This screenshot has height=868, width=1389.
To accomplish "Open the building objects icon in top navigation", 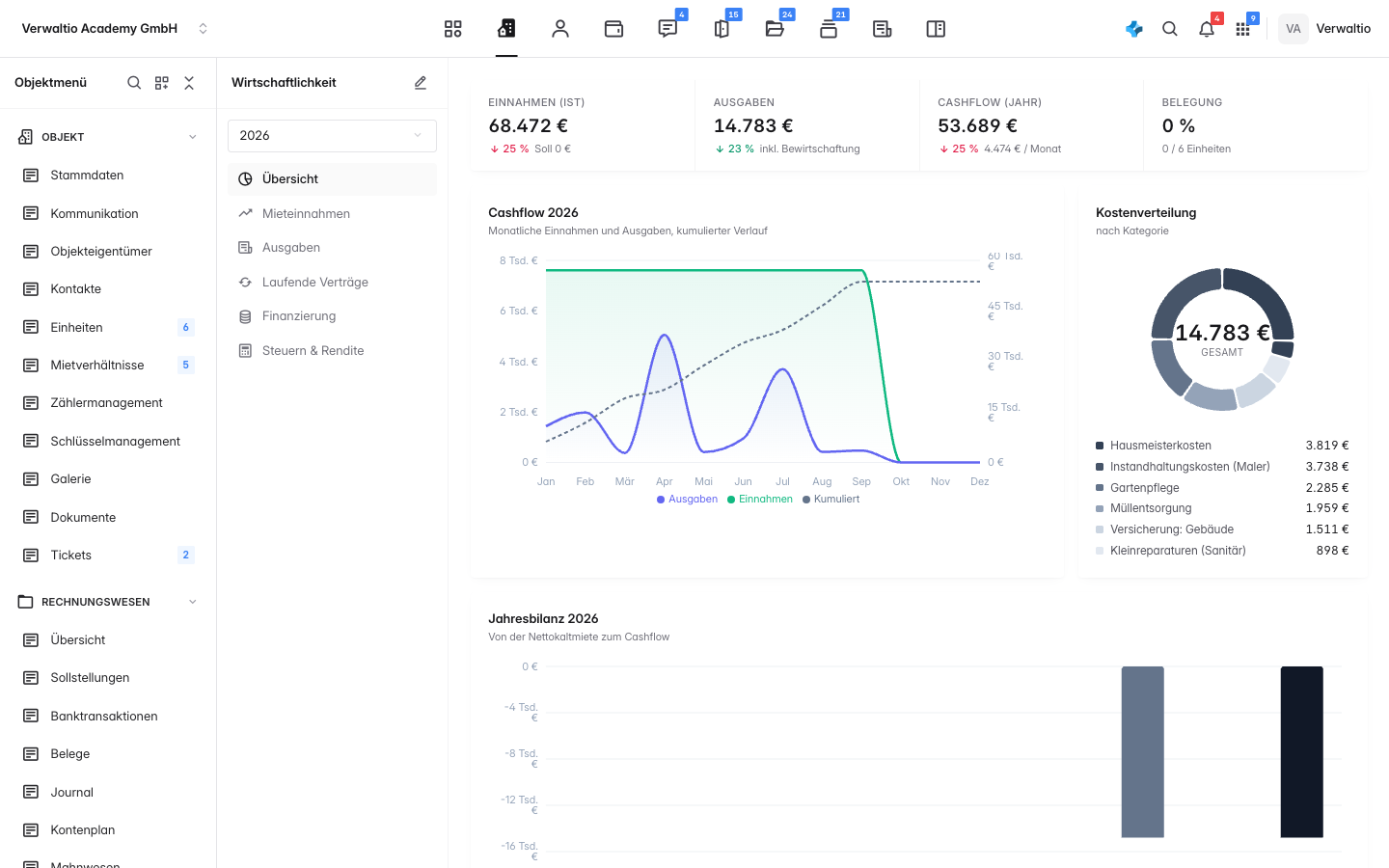I will point(506,29).
